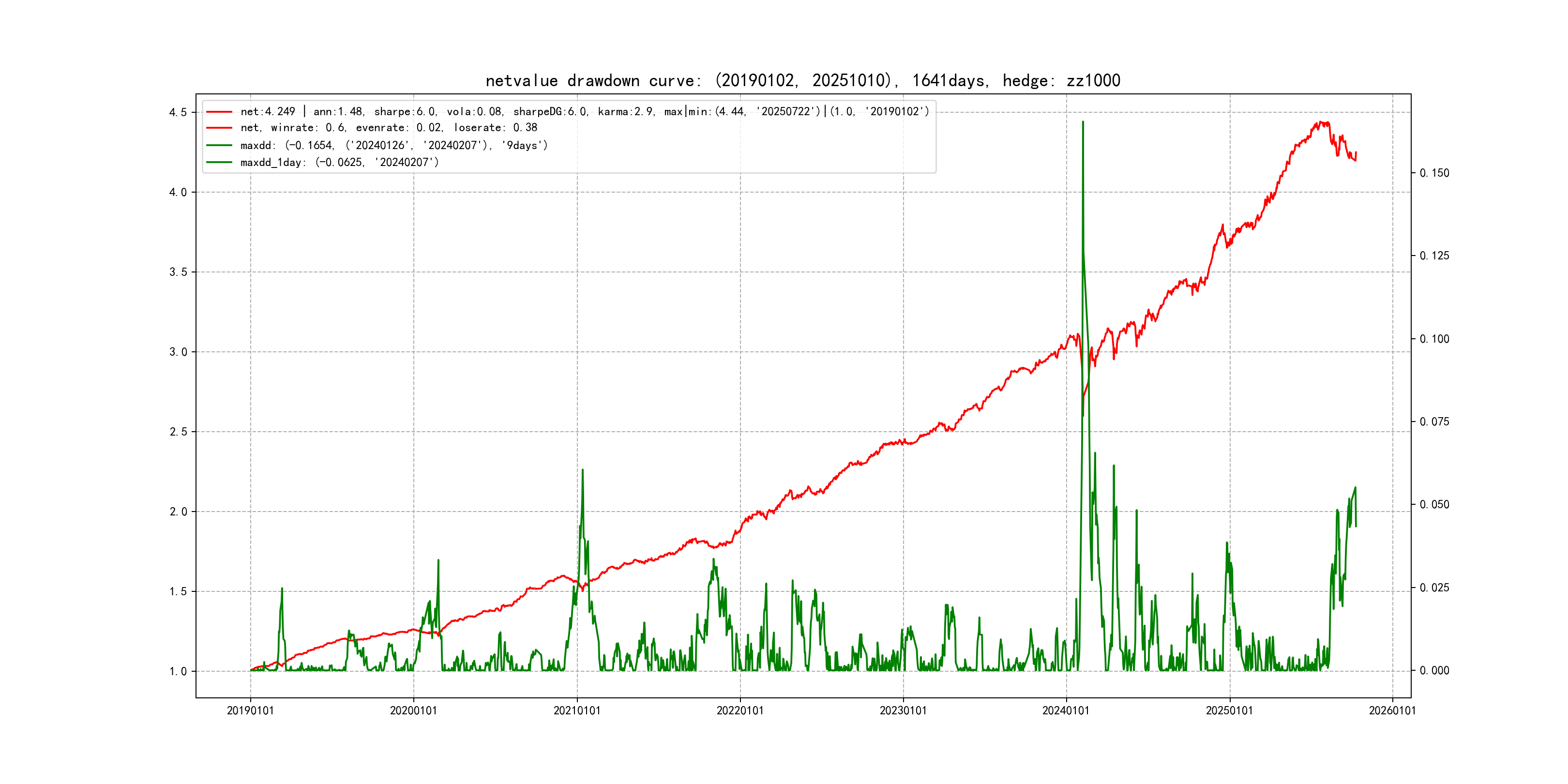Click the 0.075 right axis tick label
The height and width of the screenshot is (784, 1568).
point(1434,422)
